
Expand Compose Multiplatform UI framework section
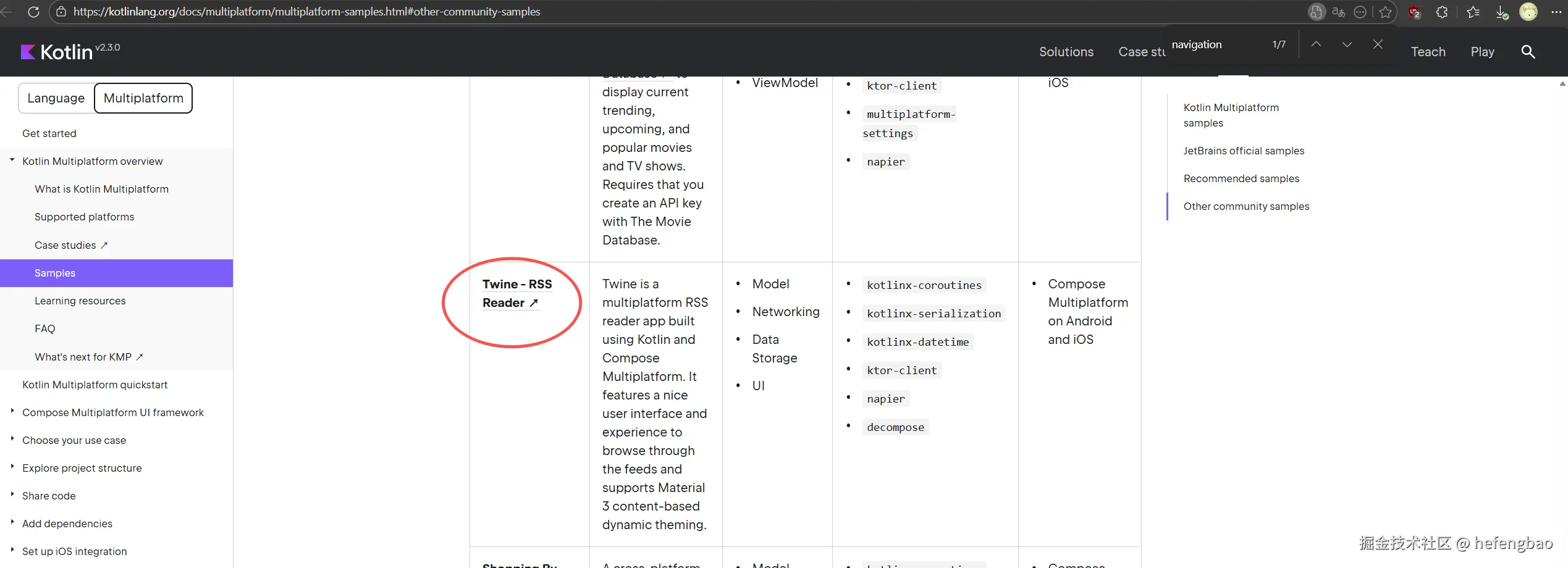point(12,412)
